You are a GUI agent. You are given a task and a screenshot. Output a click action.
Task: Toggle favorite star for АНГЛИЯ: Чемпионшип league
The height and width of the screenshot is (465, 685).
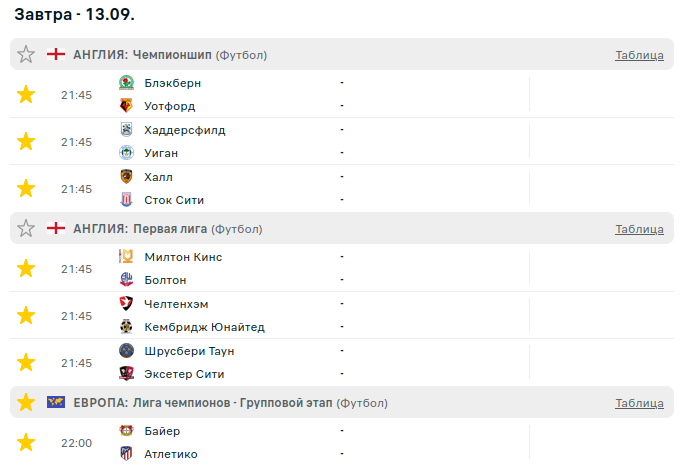coord(26,55)
